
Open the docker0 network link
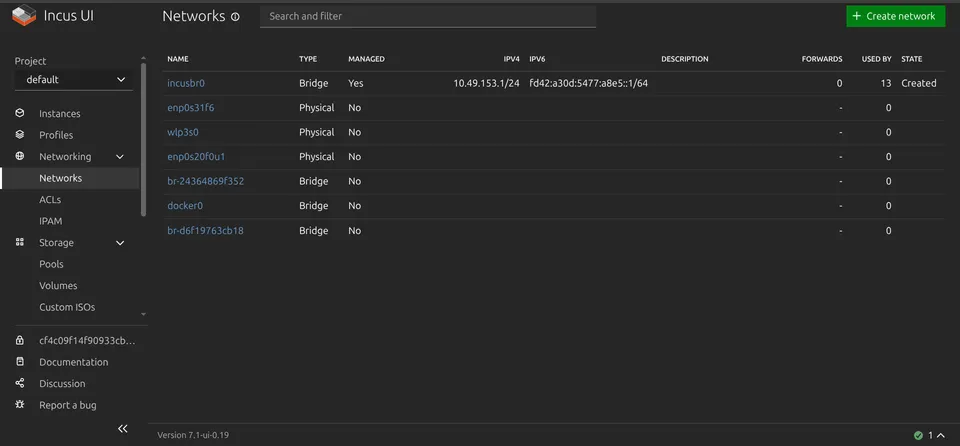185,206
